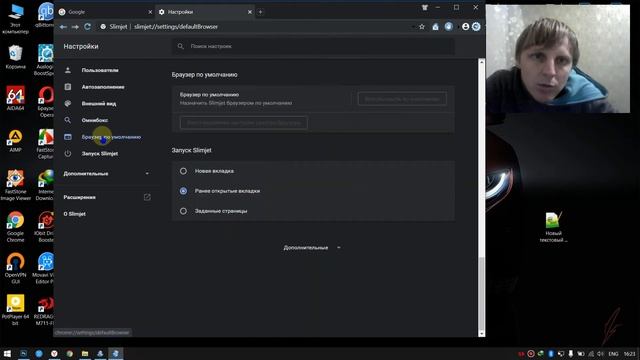Click the Slimjet menu icon at far right of toolbar
The width and height of the screenshot is (640, 360).
(x=476, y=27)
